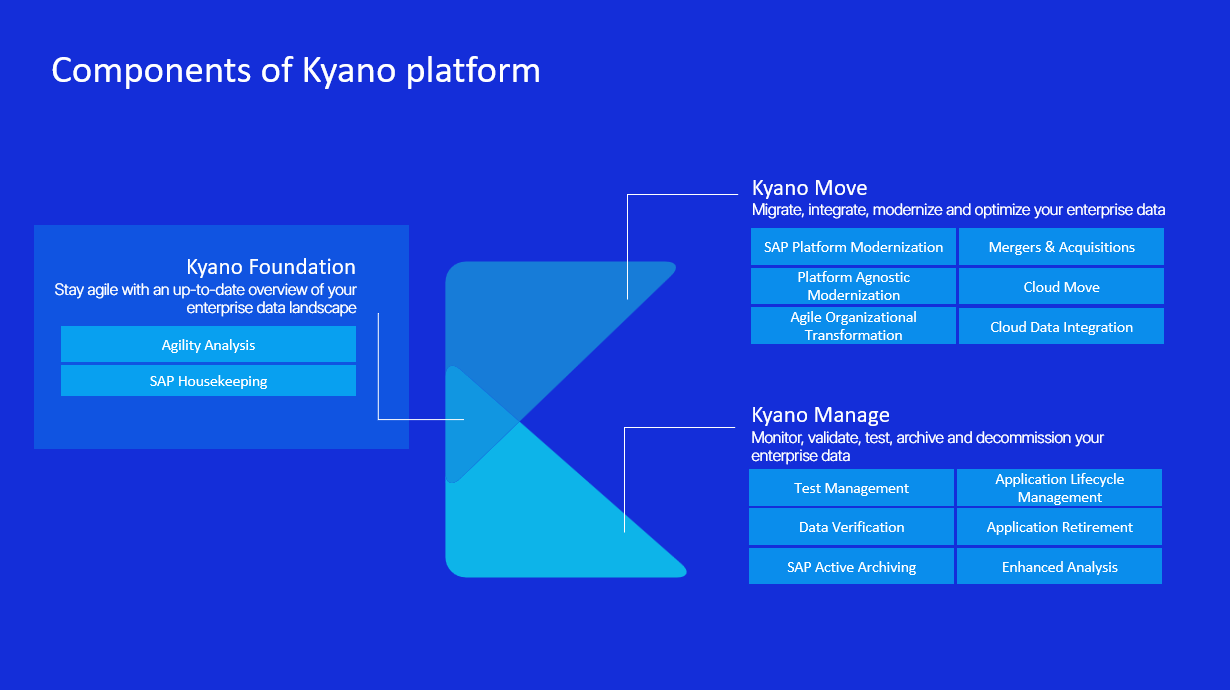This screenshot has width=1230, height=690.
Task: Click the Test Management tile
Action: pos(851,488)
